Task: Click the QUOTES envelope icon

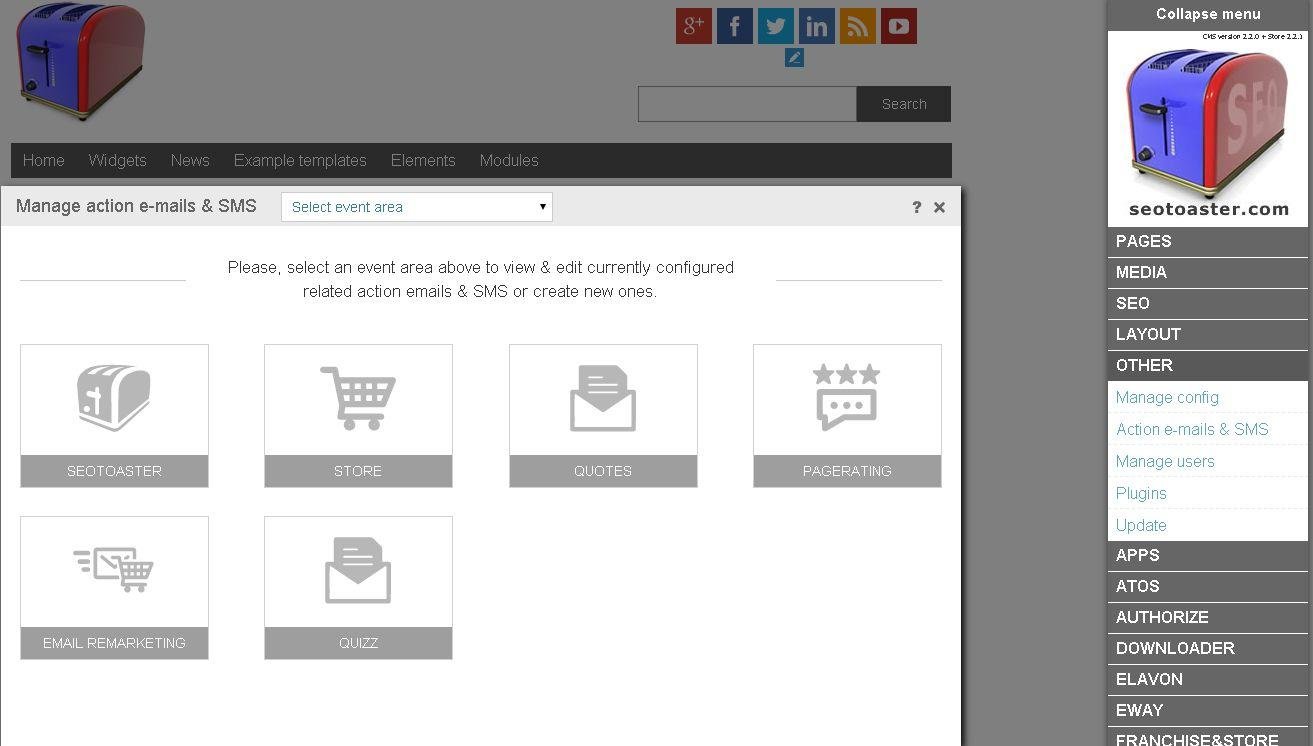Action: pyautogui.click(x=603, y=398)
